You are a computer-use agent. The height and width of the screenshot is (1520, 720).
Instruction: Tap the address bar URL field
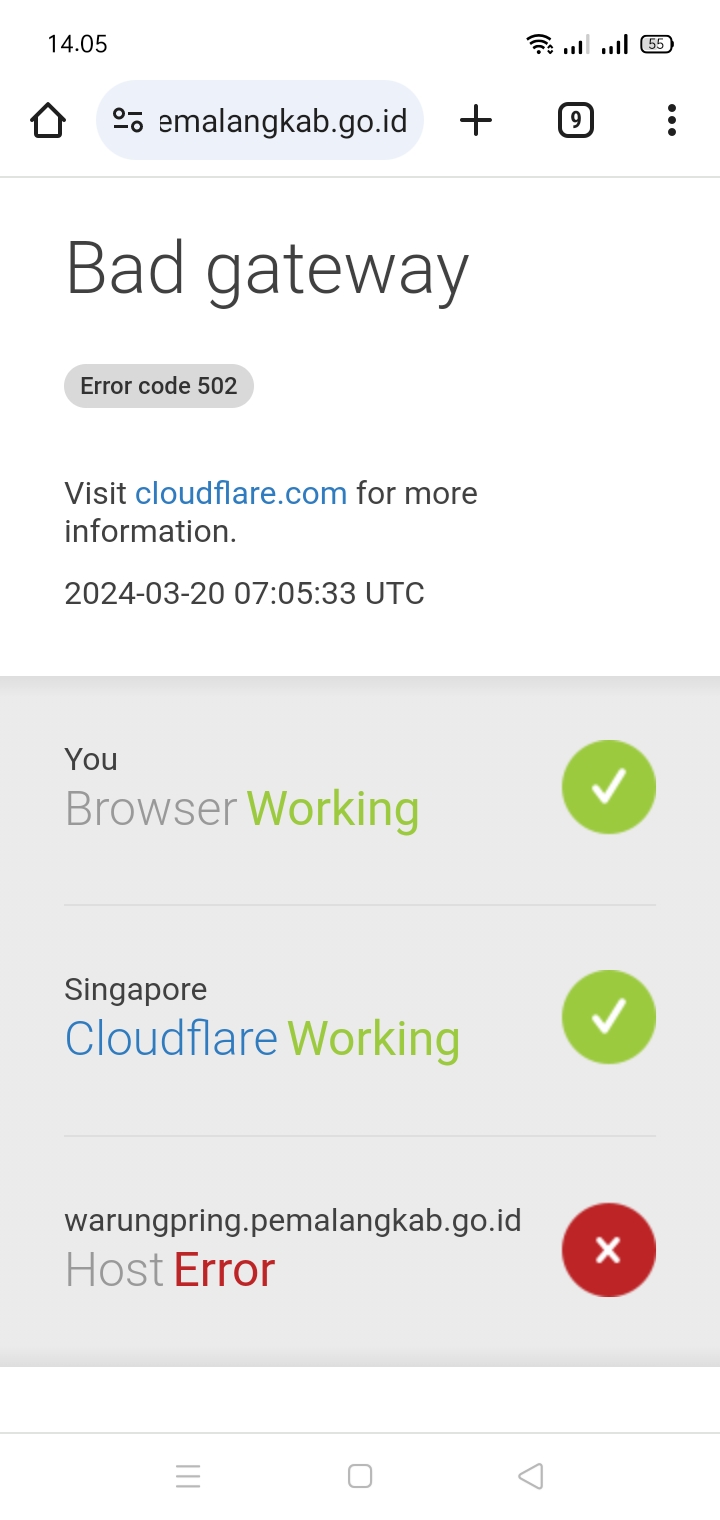(x=282, y=121)
